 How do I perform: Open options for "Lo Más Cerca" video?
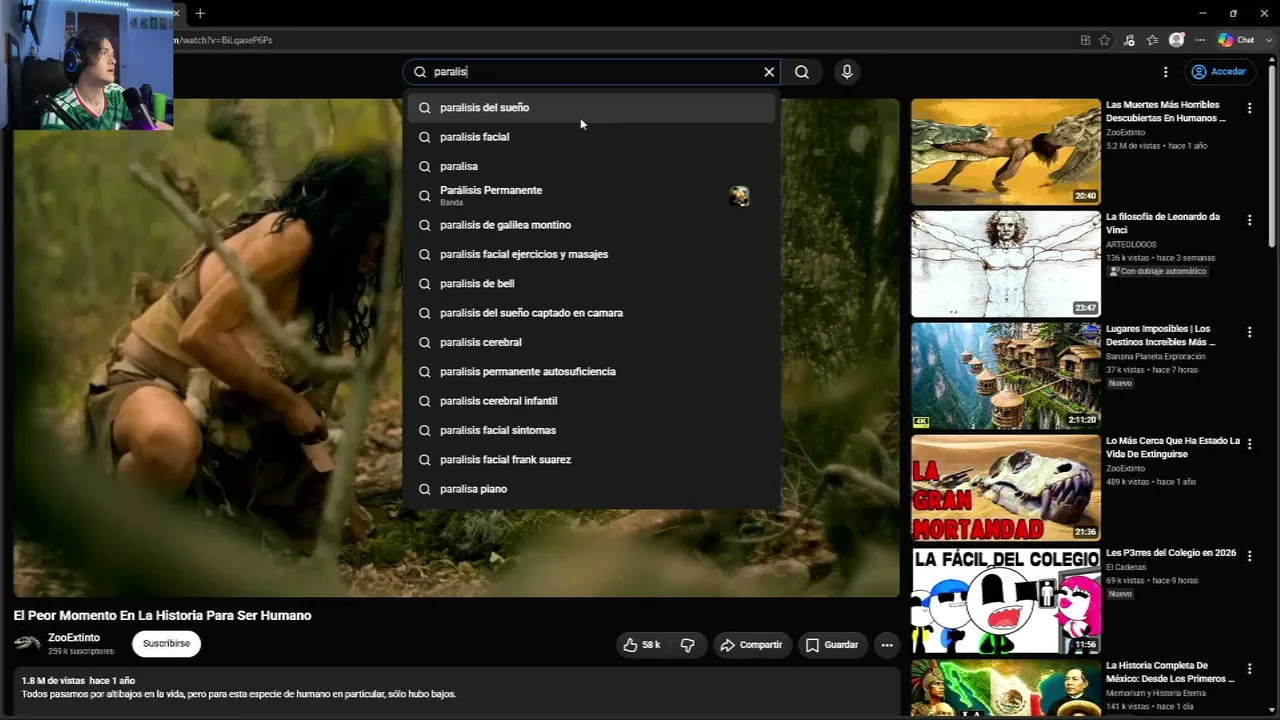[1249, 444]
